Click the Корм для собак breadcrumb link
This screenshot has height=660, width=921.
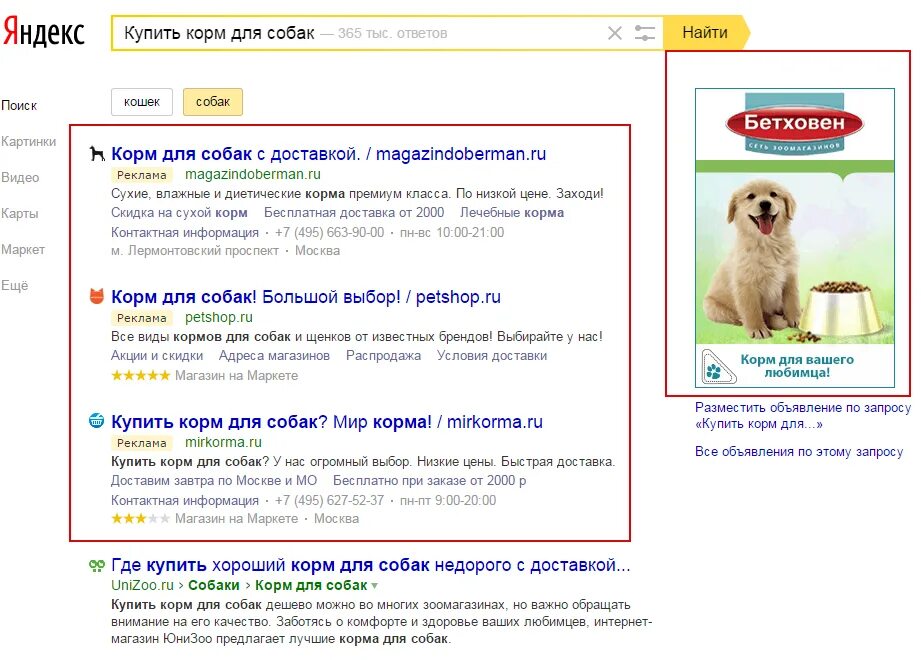pyautogui.click(x=311, y=585)
